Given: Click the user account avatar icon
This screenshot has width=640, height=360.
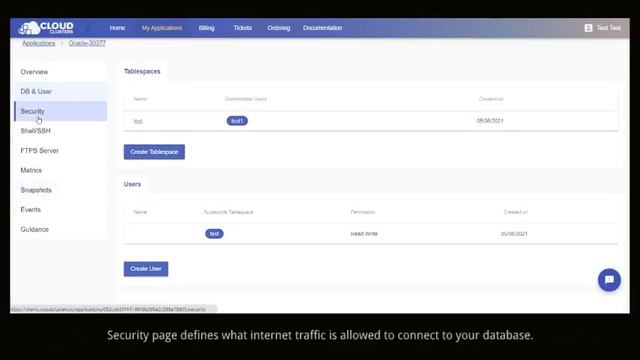Looking at the screenshot, I should click(x=588, y=28).
